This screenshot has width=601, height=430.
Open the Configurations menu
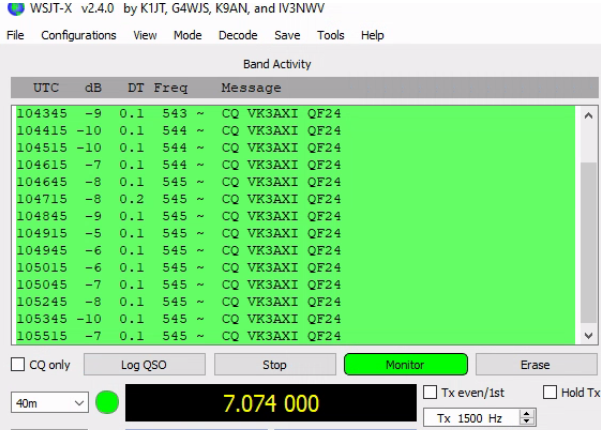(78, 35)
